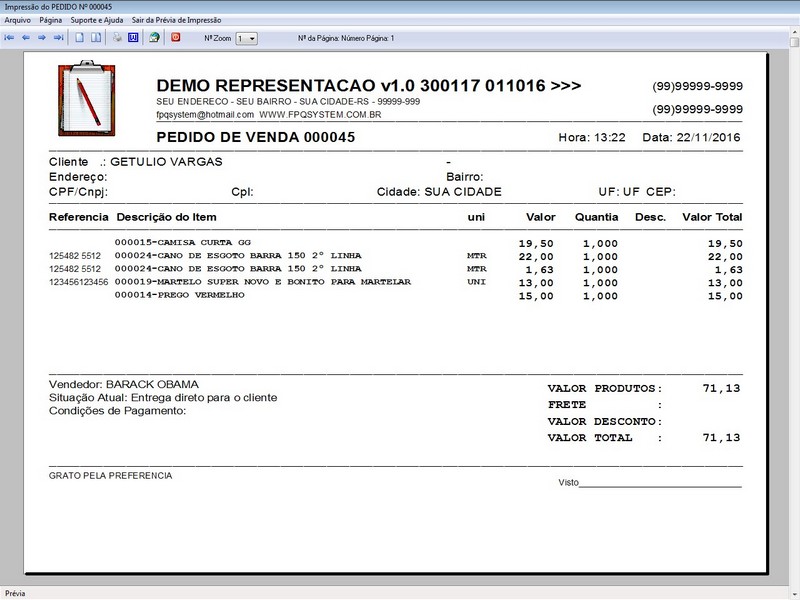Click WWW.FPQSYSTEM.COM.BR text

point(320,115)
